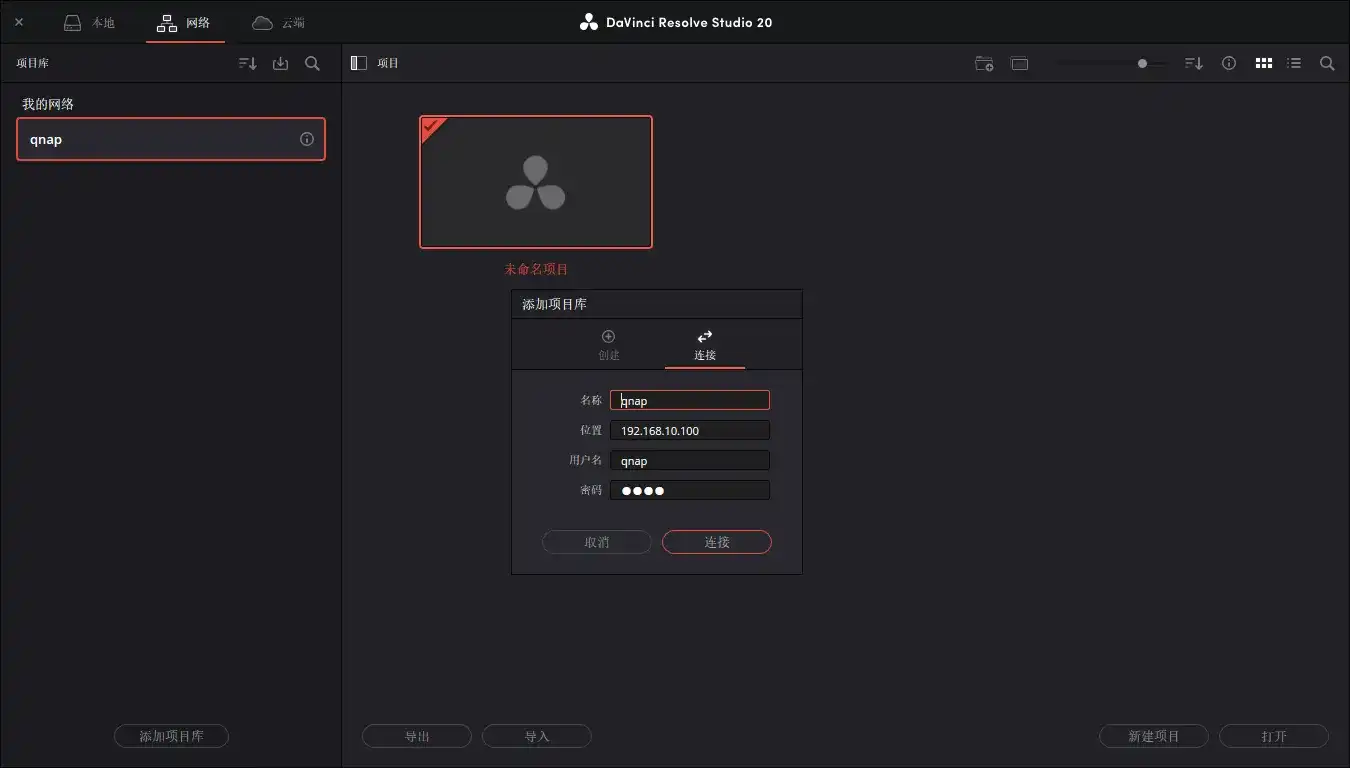Screen dimensions: 1350x768
Task: Open sort options for the project library list
Action: click(x=246, y=62)
